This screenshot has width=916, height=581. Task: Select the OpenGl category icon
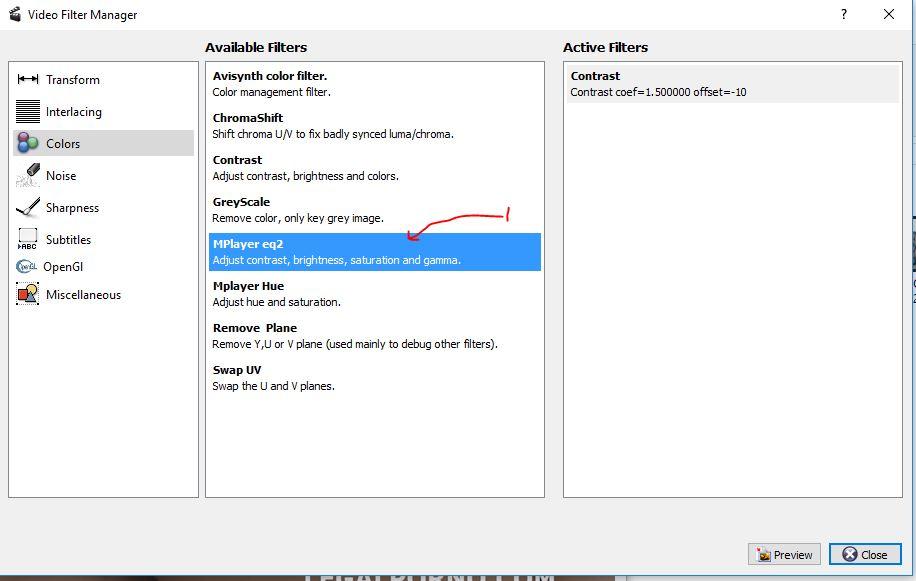click(x=26, y=267)
